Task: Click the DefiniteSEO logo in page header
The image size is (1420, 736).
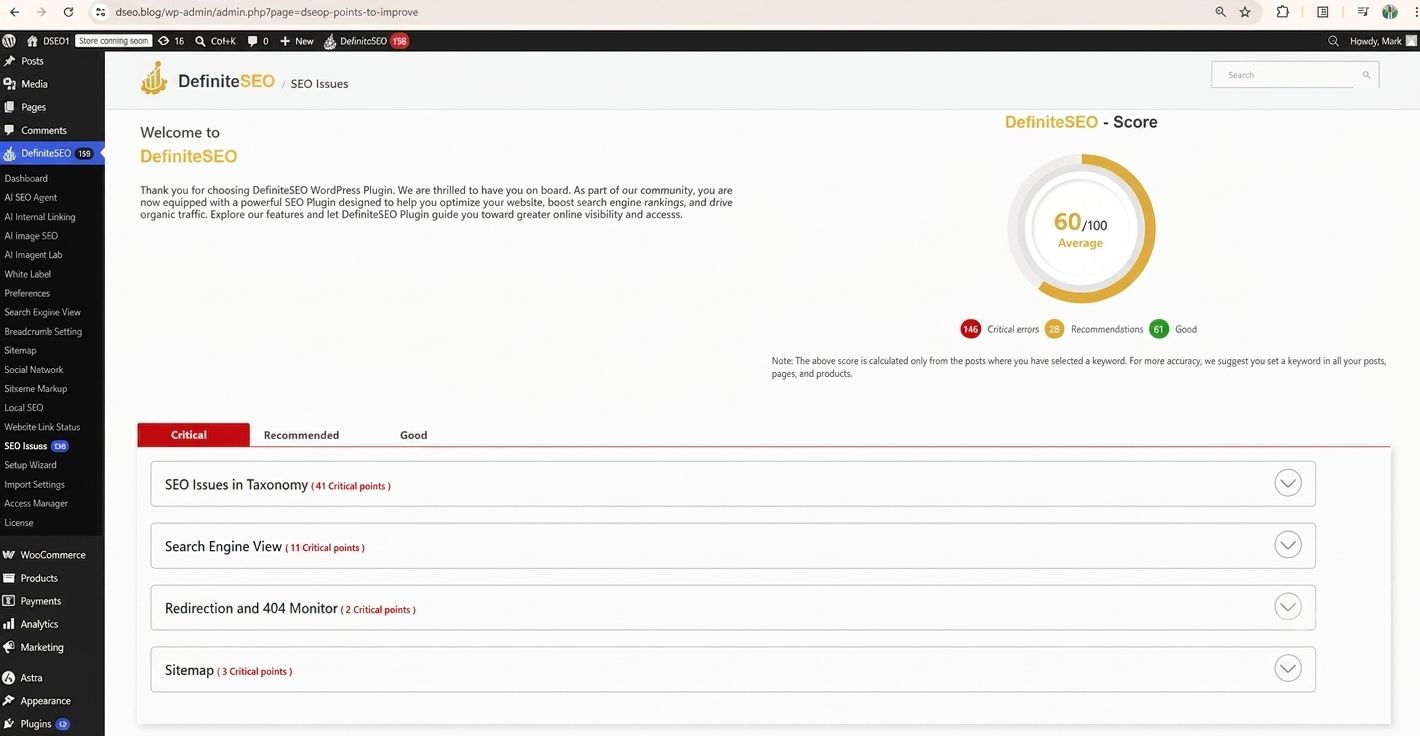Action: 207,78
